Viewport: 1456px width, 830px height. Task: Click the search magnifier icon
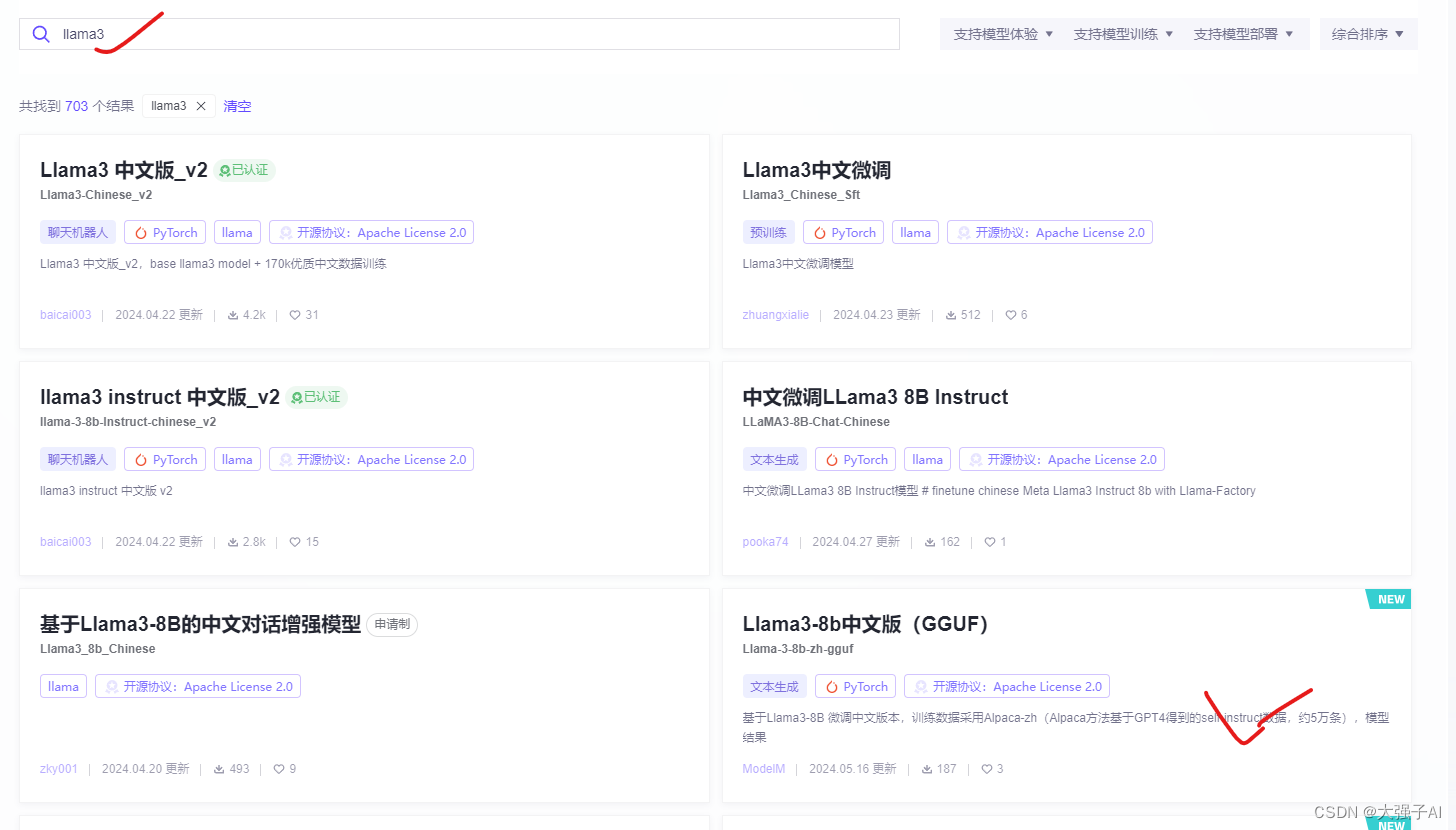pos(40,33)
